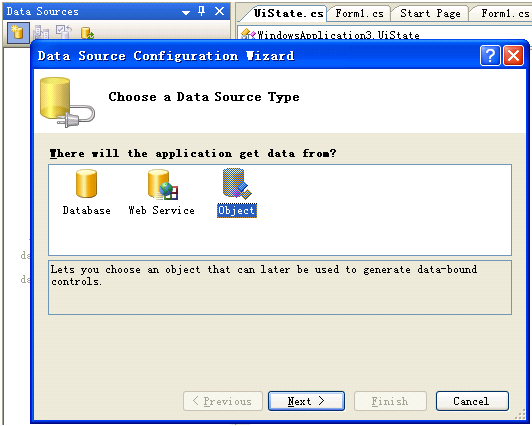Open Data Sources panel window position dropdown
This screenshot has width=532, height=426.
click(186, 13)
